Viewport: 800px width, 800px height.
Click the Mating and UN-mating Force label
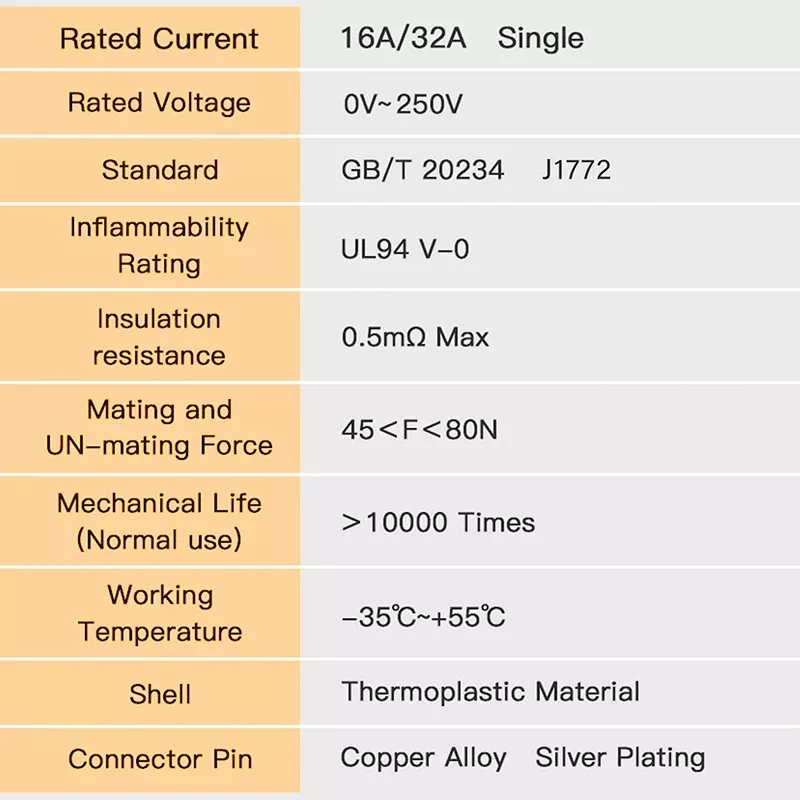pyautogui.click(x=159, y=428)
